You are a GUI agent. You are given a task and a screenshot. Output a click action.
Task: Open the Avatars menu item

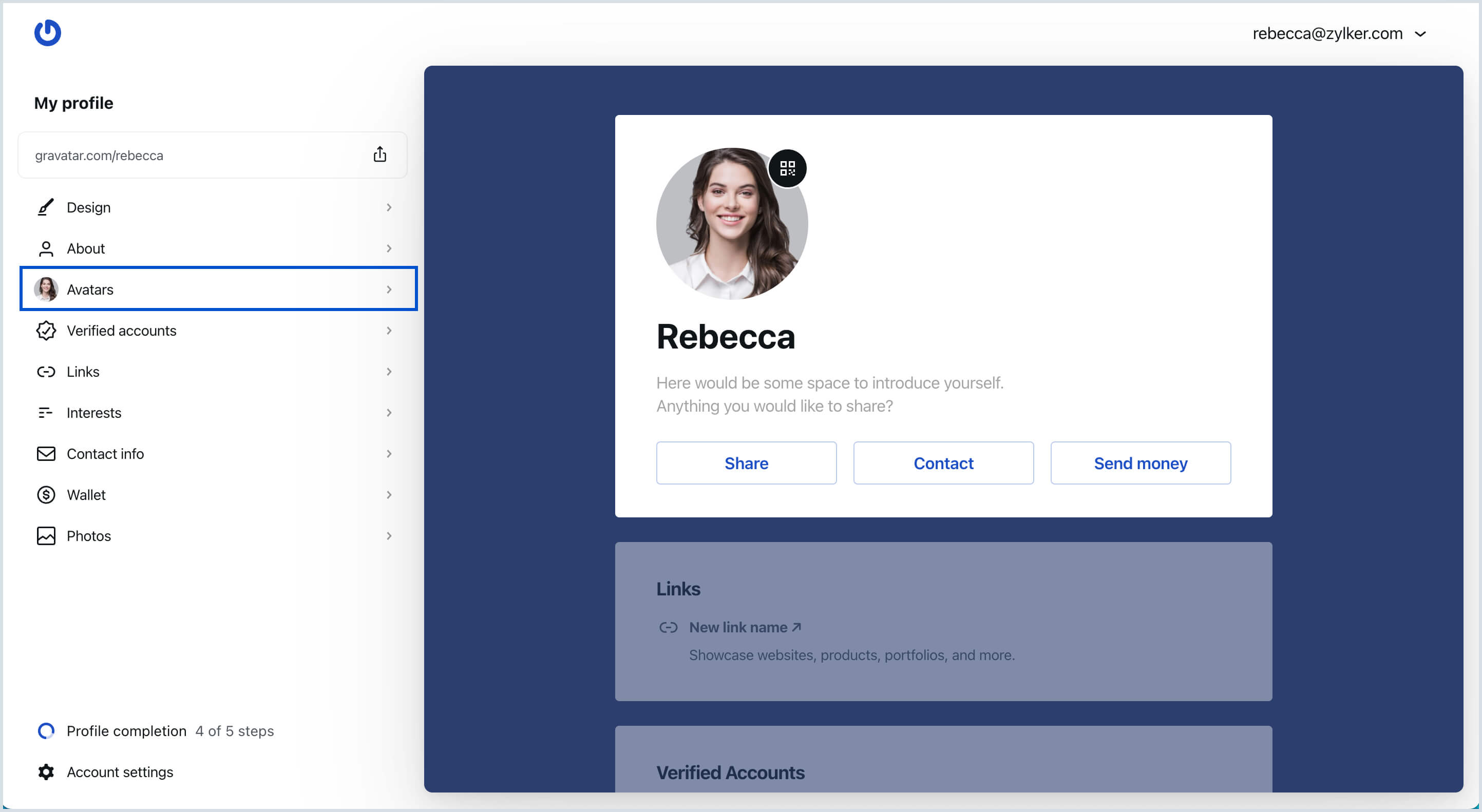tap(218, 289)
